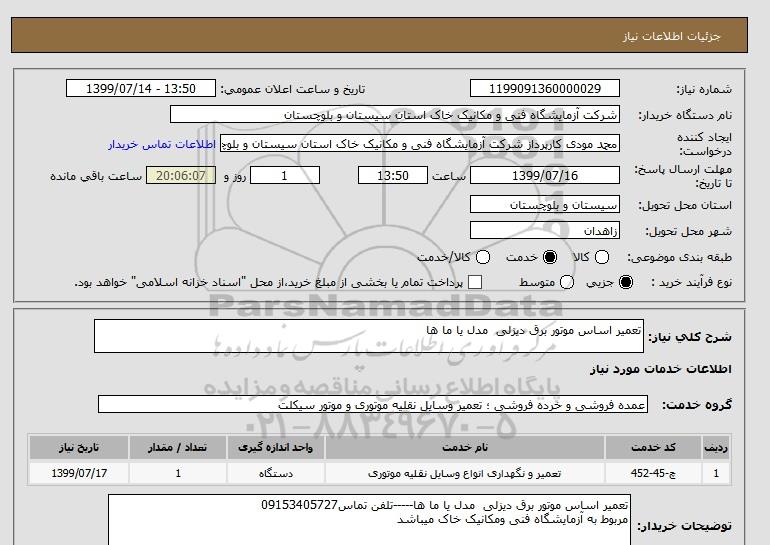
Task: Click the announcement date field 1399/07/14 - 13:50
Action: pyautogui.click(x=141, y=88)
